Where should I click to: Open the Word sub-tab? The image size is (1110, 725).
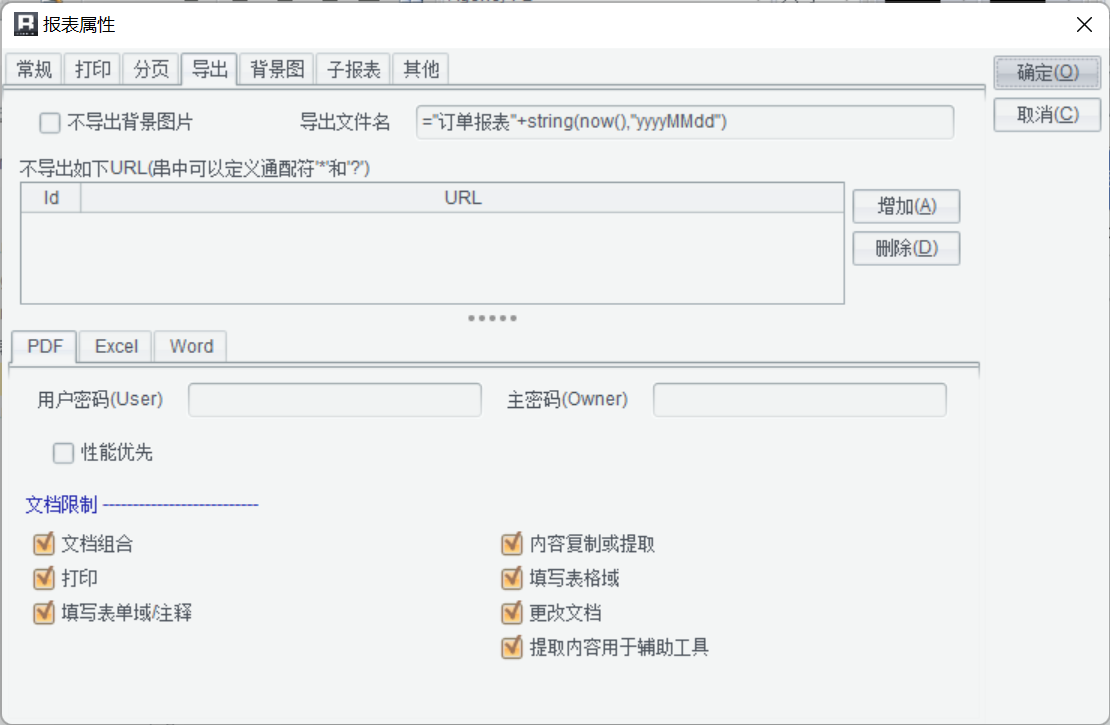coord(191,346)
